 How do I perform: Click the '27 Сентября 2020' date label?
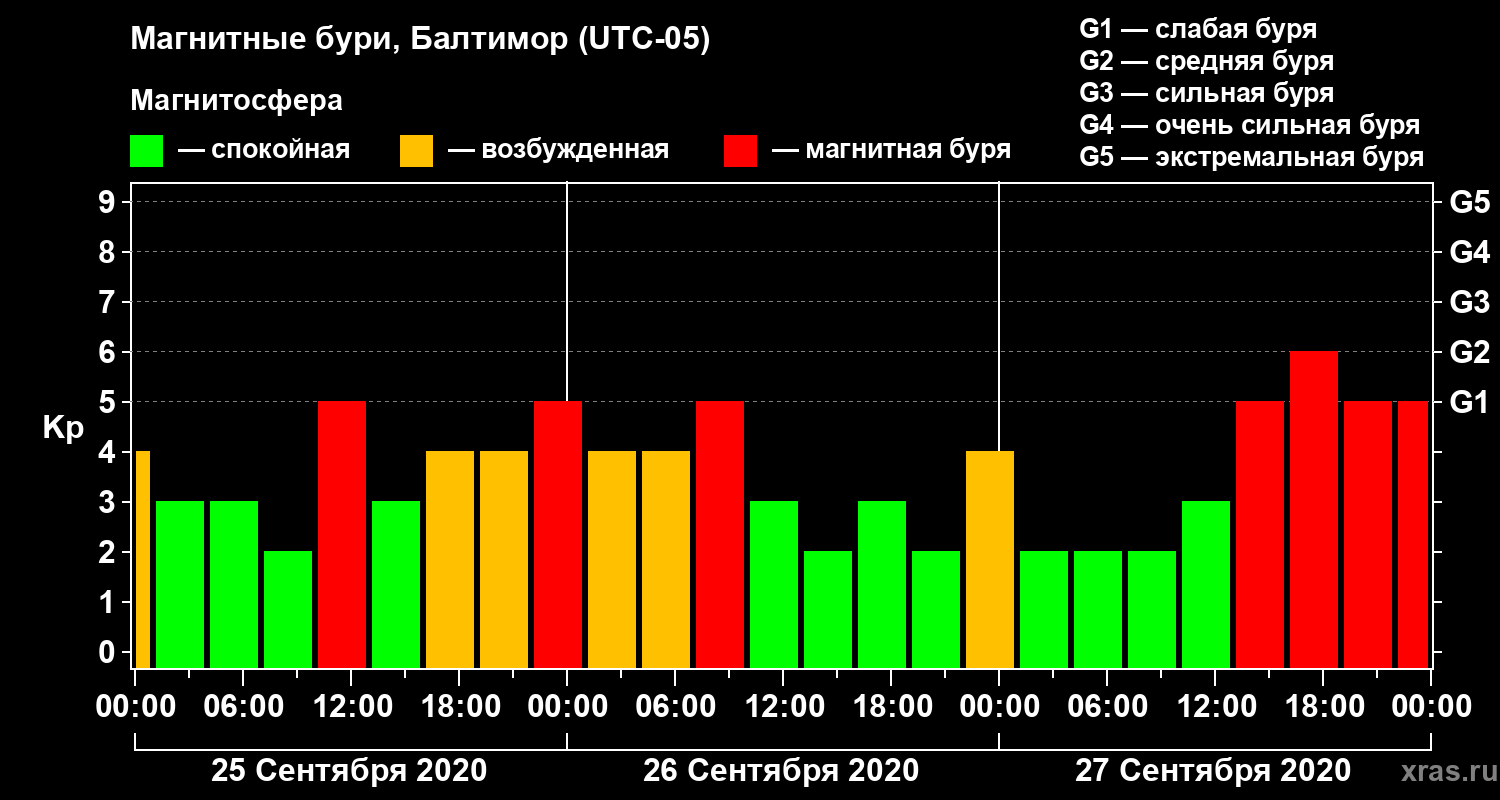(x=1213, y=771)
